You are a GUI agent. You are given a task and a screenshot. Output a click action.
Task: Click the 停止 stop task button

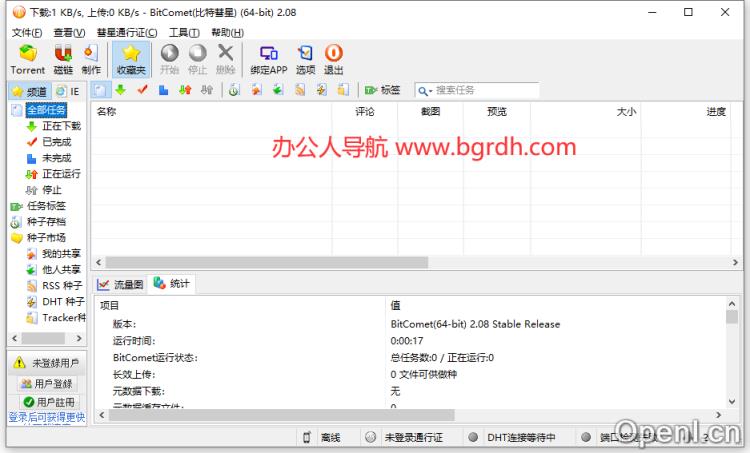[198, 59]
